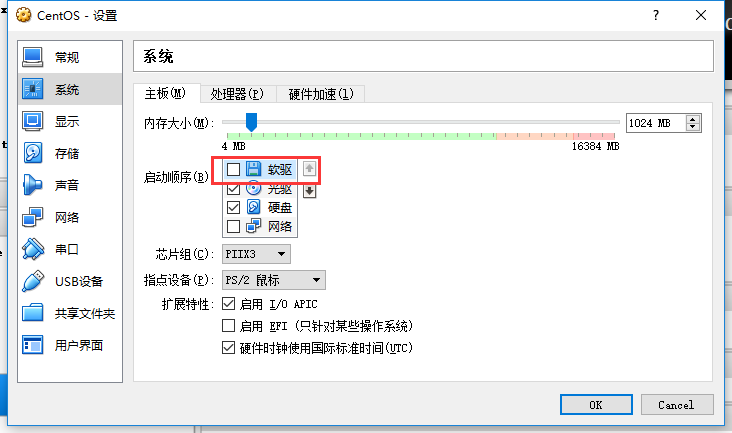Move boot item down with arrow

pos(309,190)
